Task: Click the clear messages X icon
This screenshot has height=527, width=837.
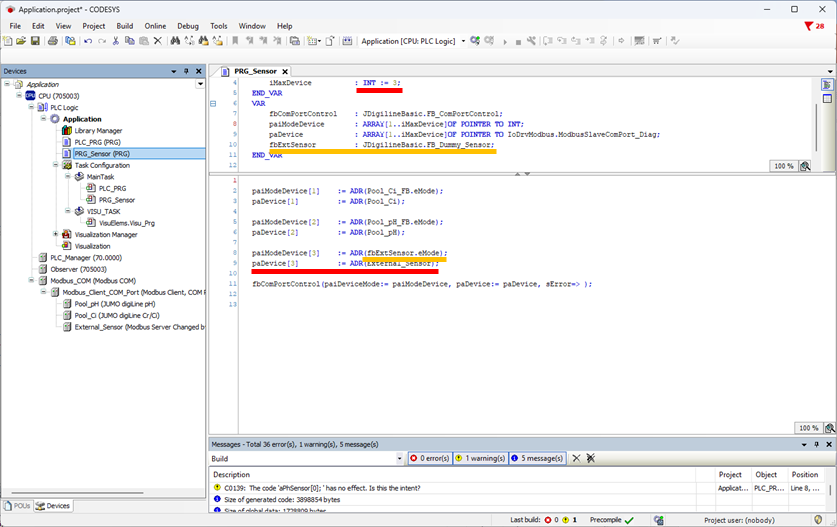Action: point(577,458)
